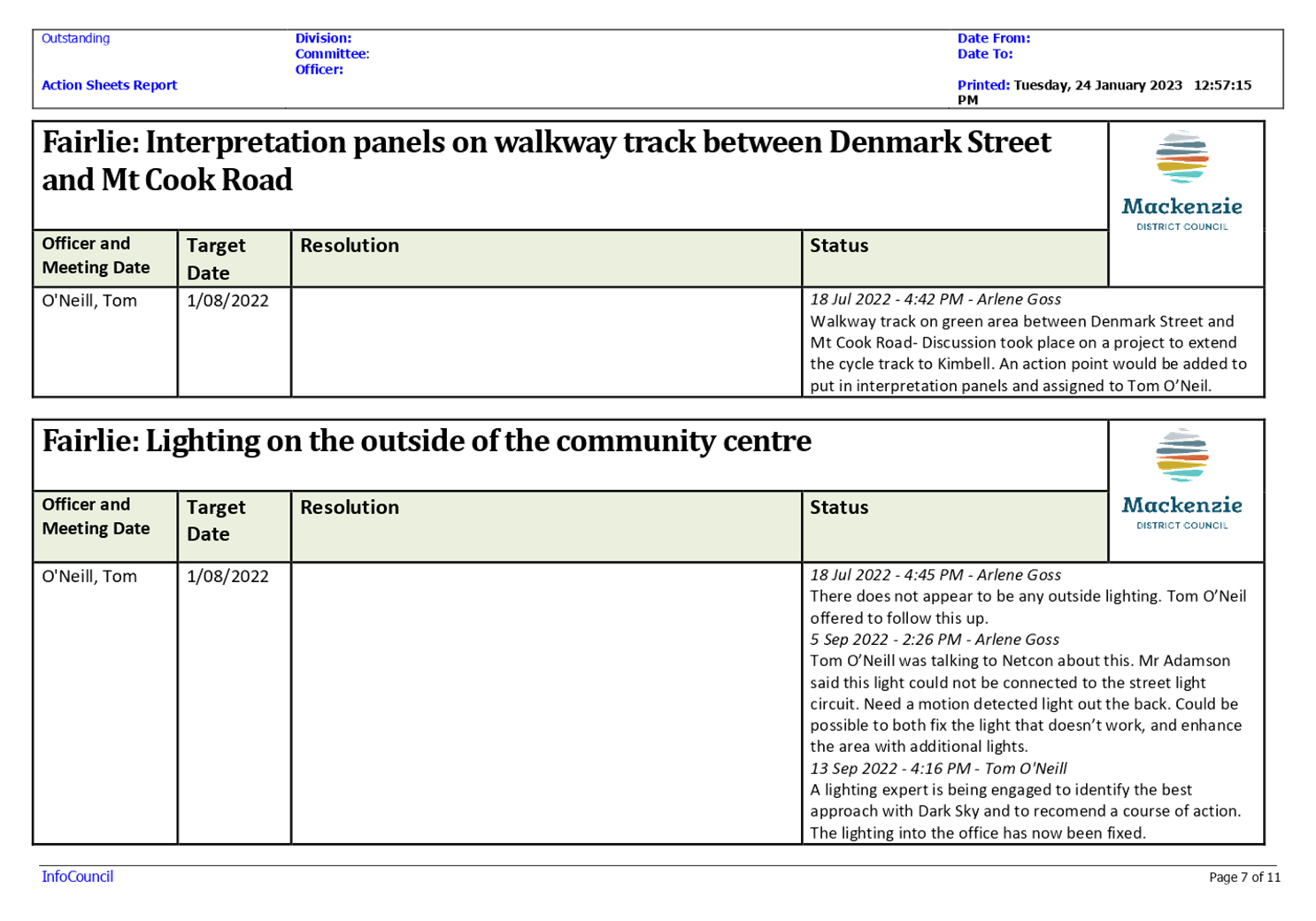Toggle the Division filter field
The width and height of the screenshot is (1316, 921).
coord(322,38)
